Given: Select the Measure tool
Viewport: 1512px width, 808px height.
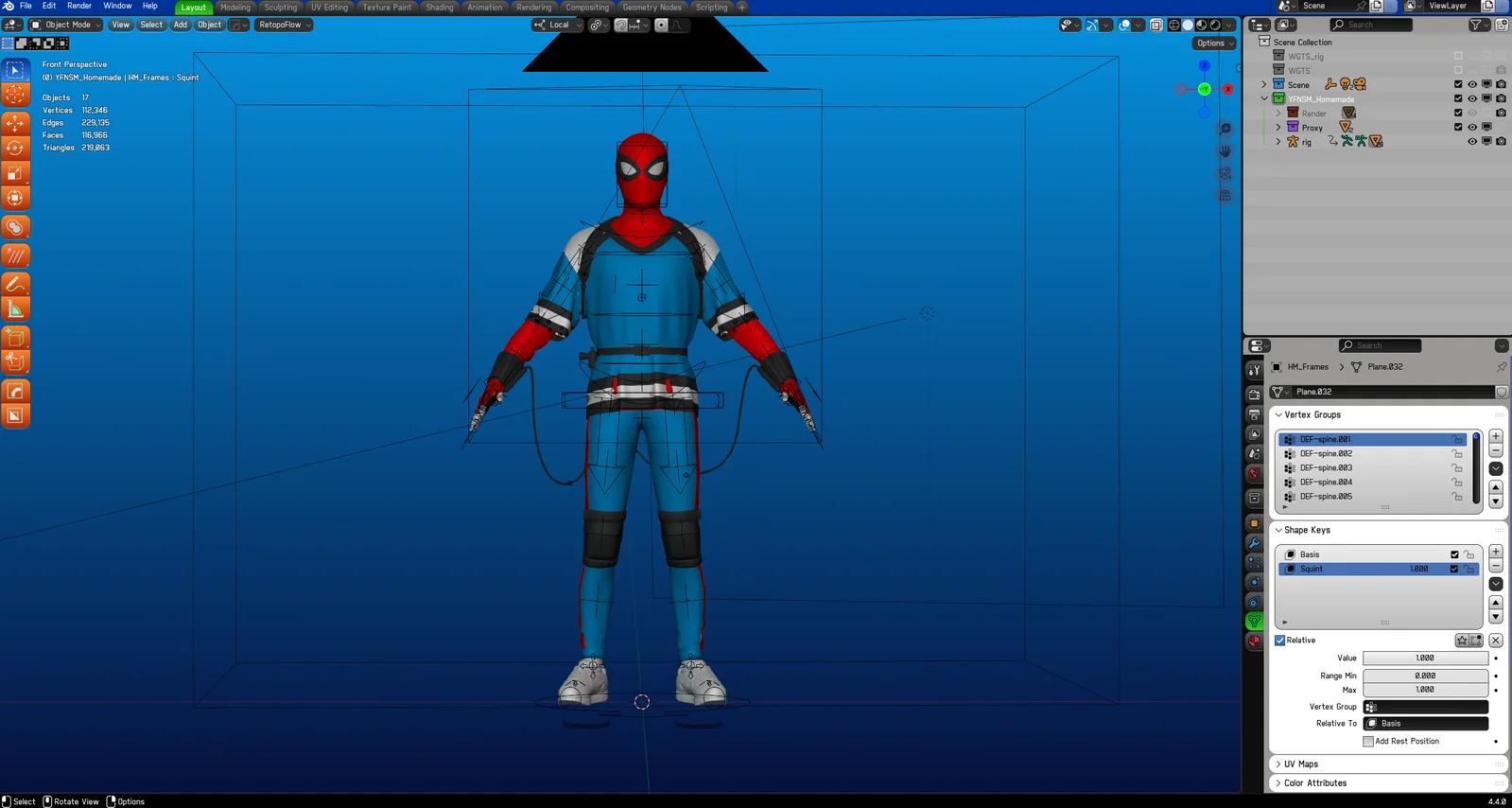Looking at the screenshot, I should 15,308.
